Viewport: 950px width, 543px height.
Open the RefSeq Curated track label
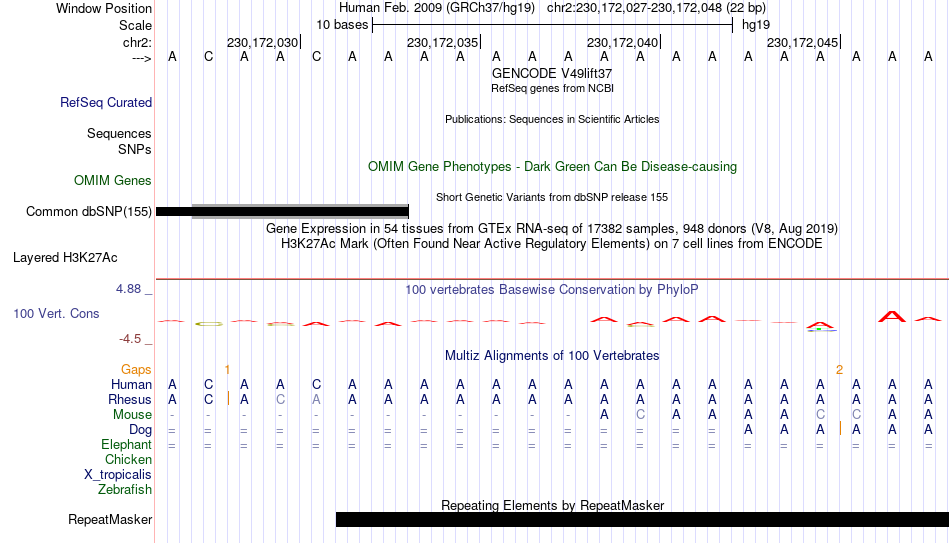point(105,102)
